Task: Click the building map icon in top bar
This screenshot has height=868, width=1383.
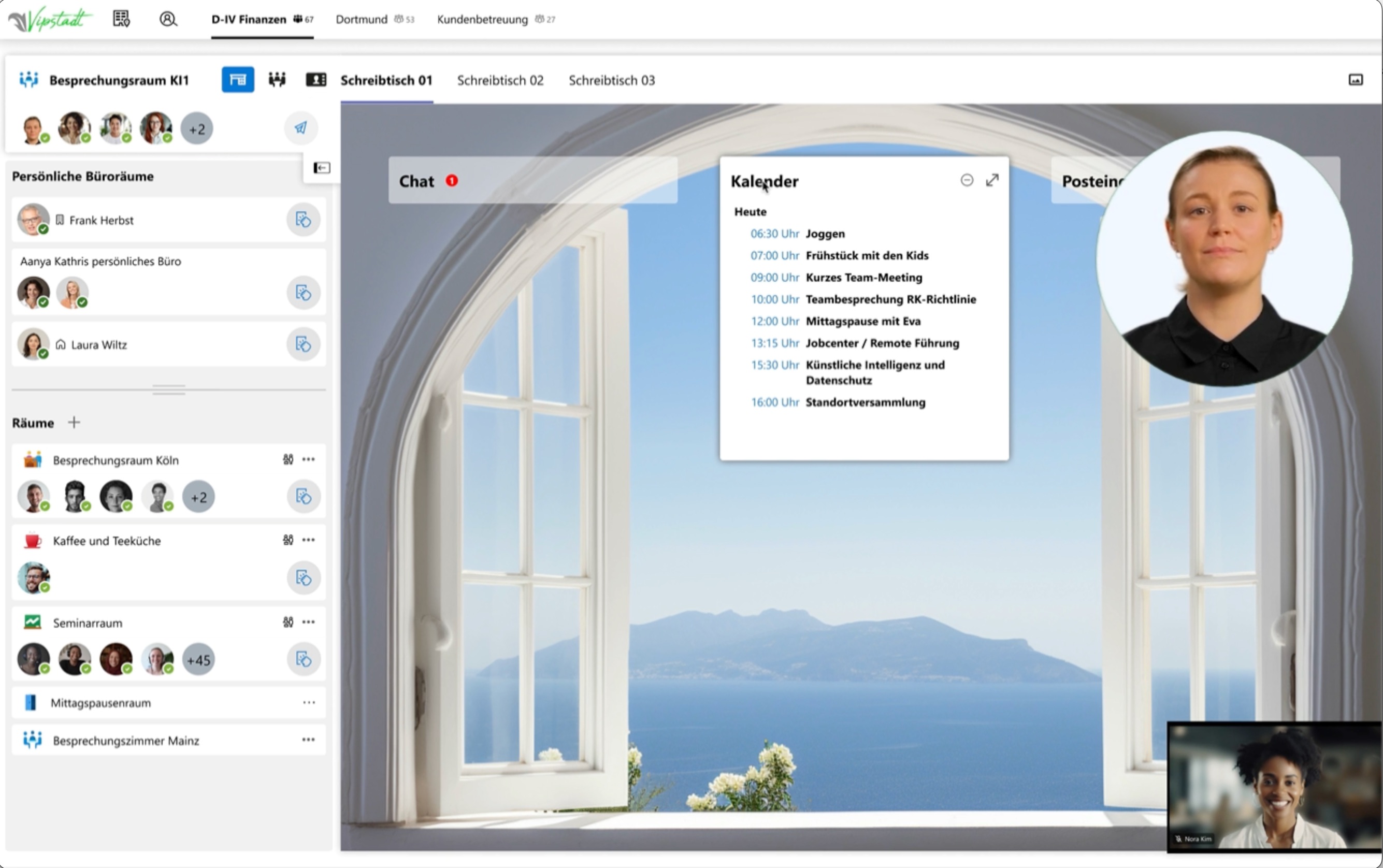Action: click(x=121, y=19)
